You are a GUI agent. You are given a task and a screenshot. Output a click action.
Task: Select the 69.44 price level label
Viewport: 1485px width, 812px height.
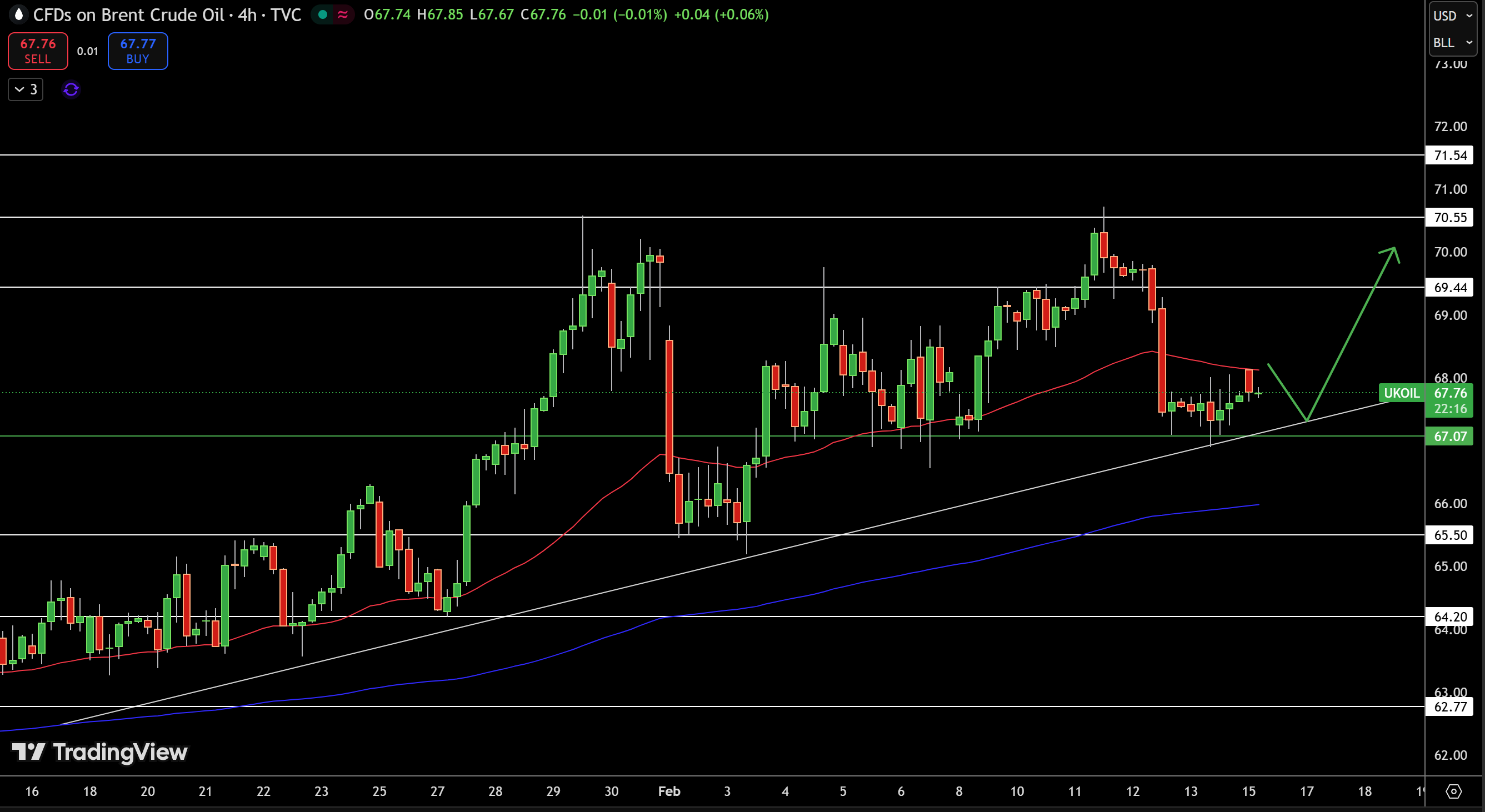1450,287
